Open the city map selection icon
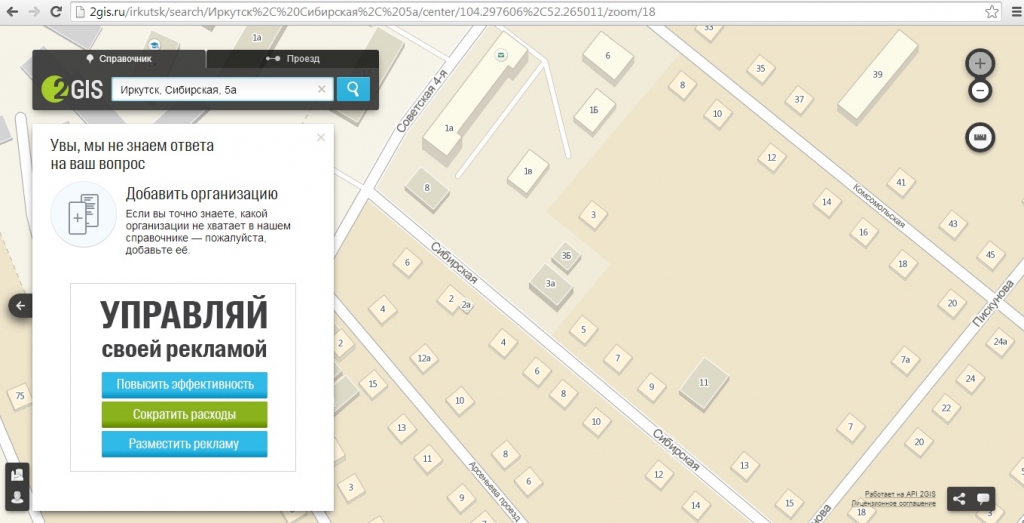This screenshot has width=1024, height=523. pos(18,473)
